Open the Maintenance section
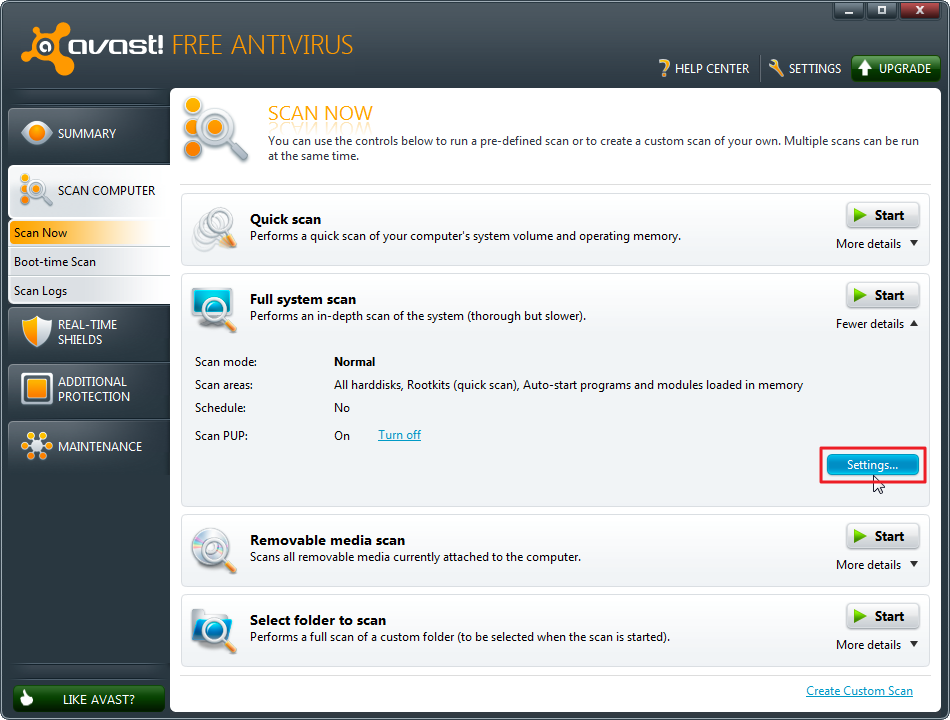 (x=89, y=446)
